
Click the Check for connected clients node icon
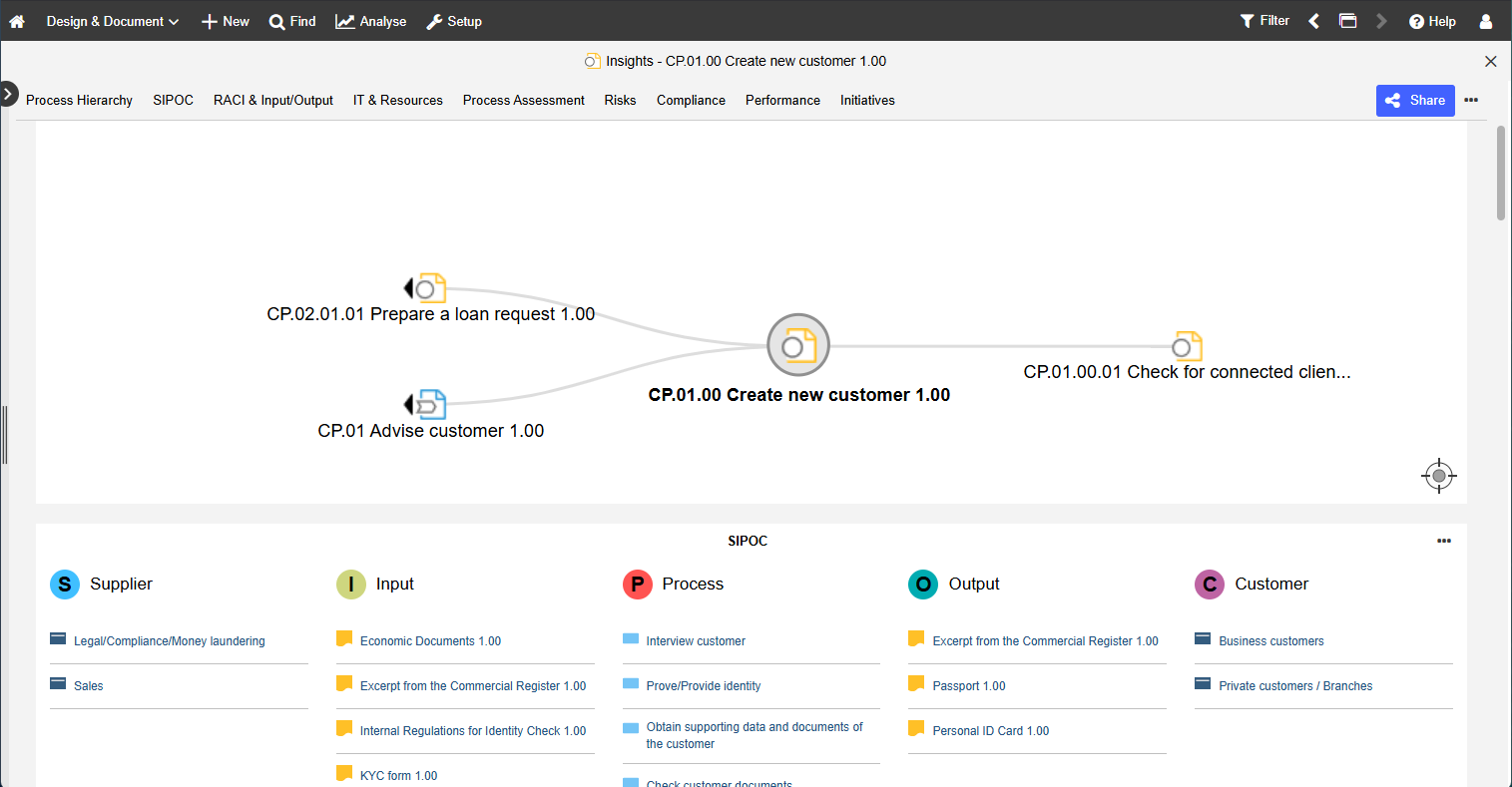pos(1187,346)
